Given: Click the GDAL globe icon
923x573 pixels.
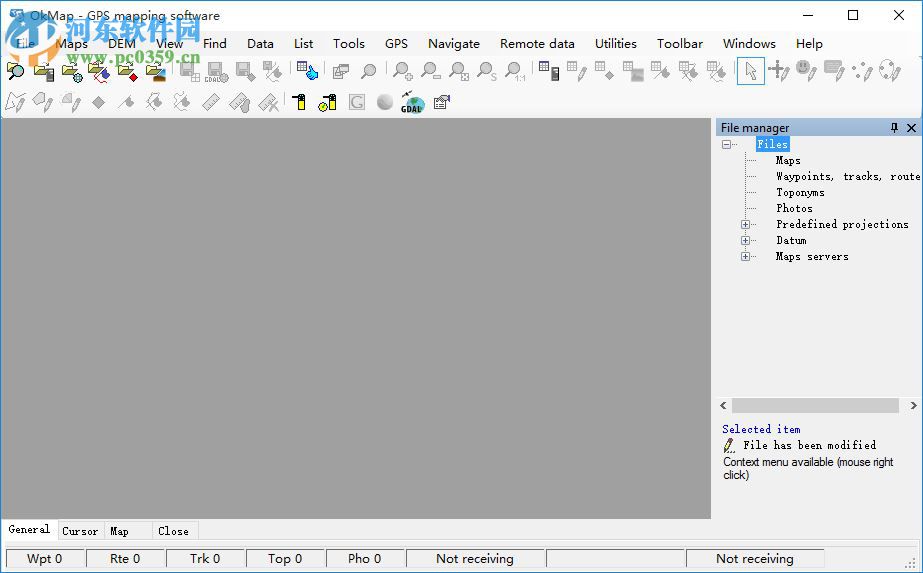Looking at the screenshot, I should pyautogui.click(x=412, y=102).
